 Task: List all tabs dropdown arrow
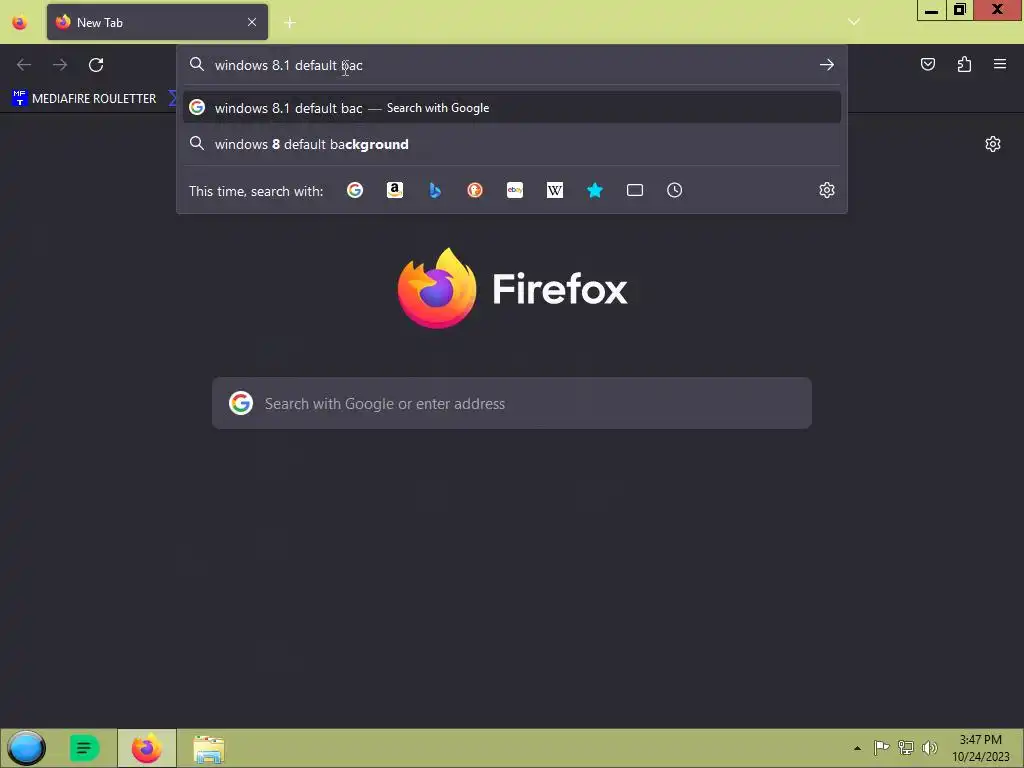(x=854, y=22)
